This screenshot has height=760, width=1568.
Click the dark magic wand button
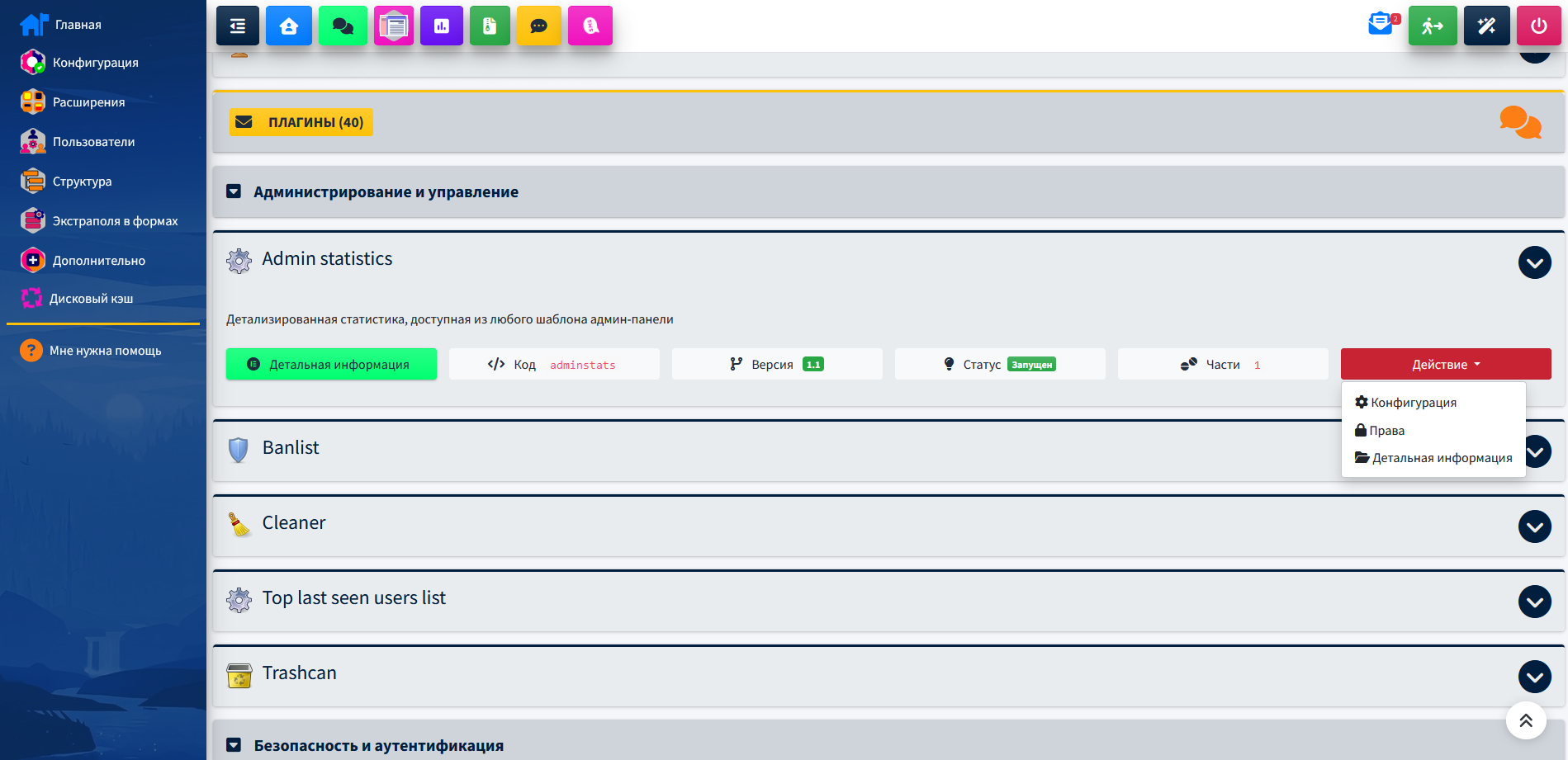(x=1487, y=26)
